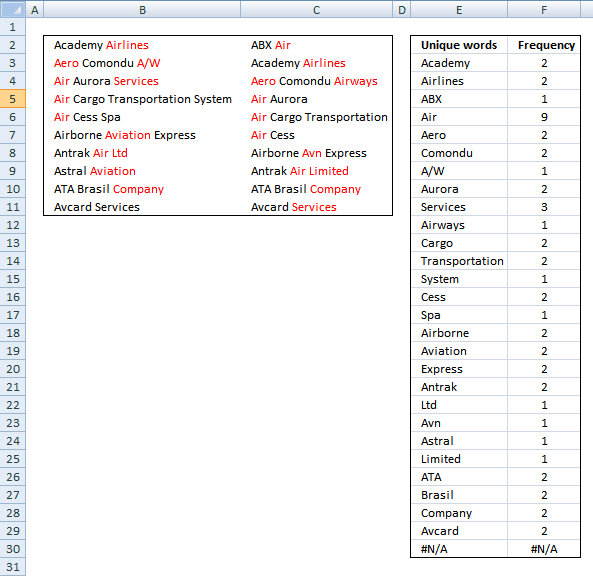Click unique word 'Services' in column E
593x576 pixels.
(459, 207)
